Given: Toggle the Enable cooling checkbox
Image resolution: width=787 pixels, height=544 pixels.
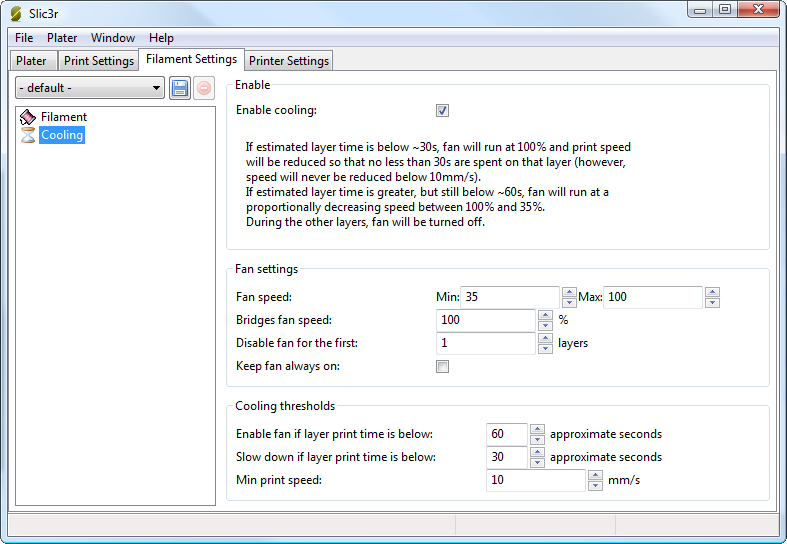Looking at the screenshot, I should [442, 110].
